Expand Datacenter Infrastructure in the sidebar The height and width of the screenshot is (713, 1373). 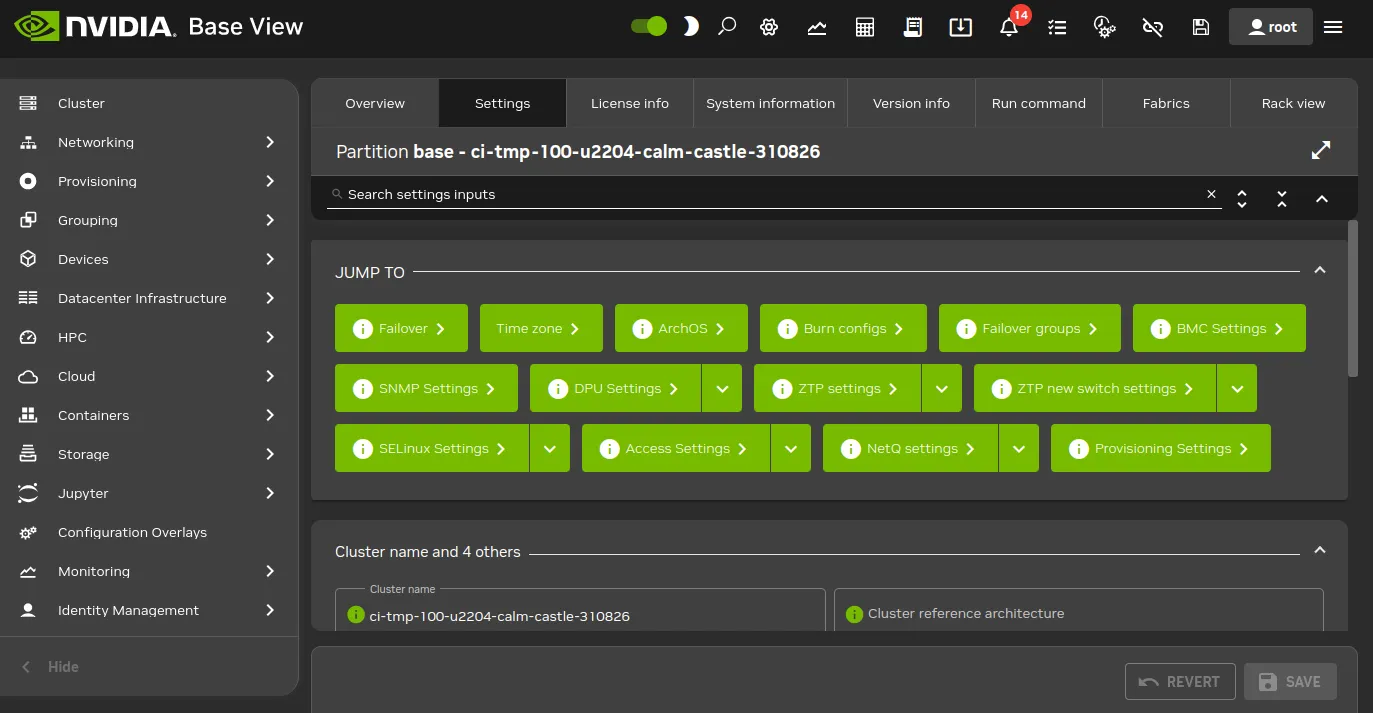(x=149, y=298)
